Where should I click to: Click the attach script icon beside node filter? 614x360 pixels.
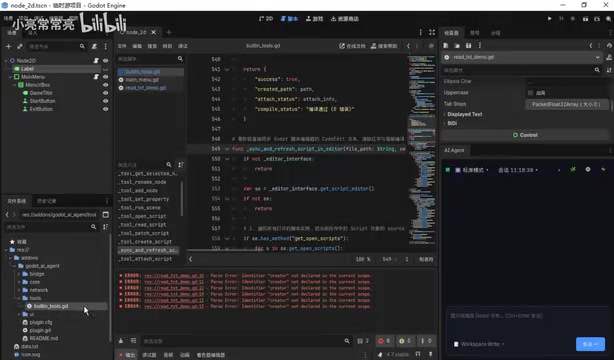pyautogui.click(x=94, y=46)
